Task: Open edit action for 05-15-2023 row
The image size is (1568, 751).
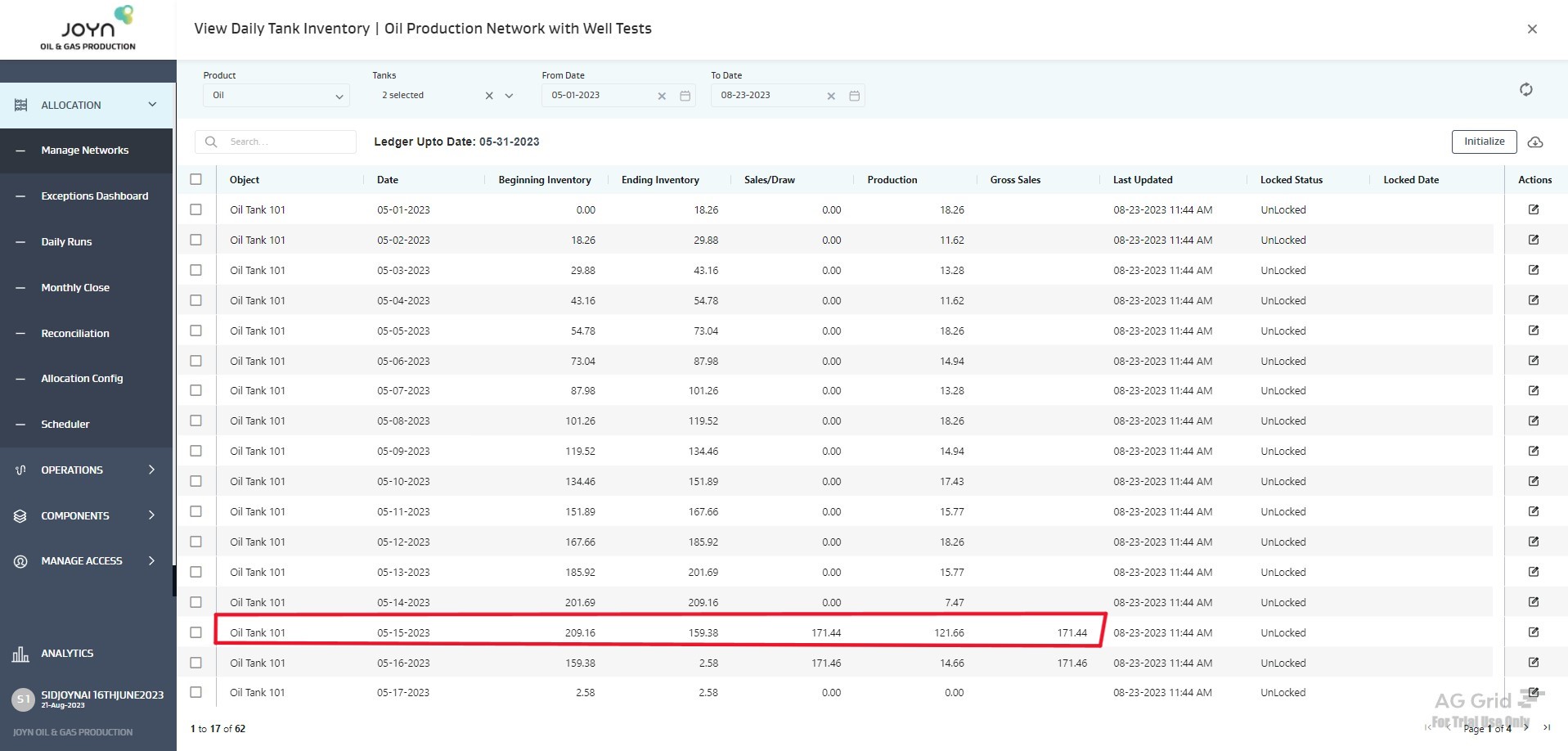Action: tap(1534, 632)
